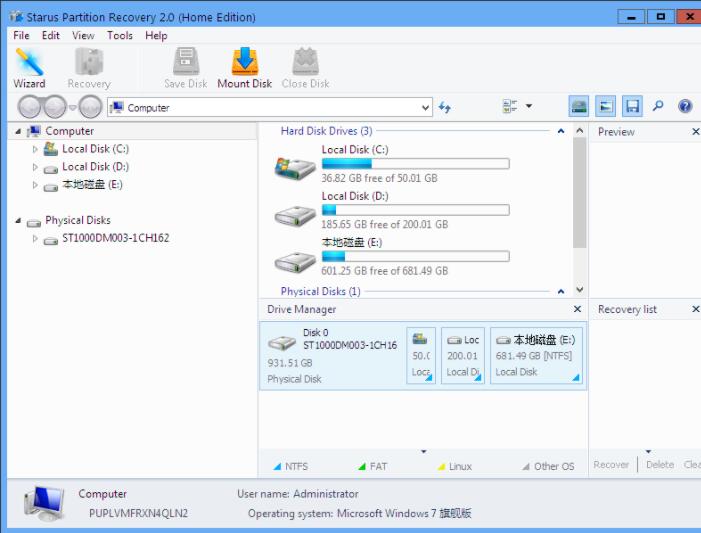Go back with the left navigation arrow
The height and width of the screenshot is (533, 701).
pyautogui.click(x=30, y=107)
